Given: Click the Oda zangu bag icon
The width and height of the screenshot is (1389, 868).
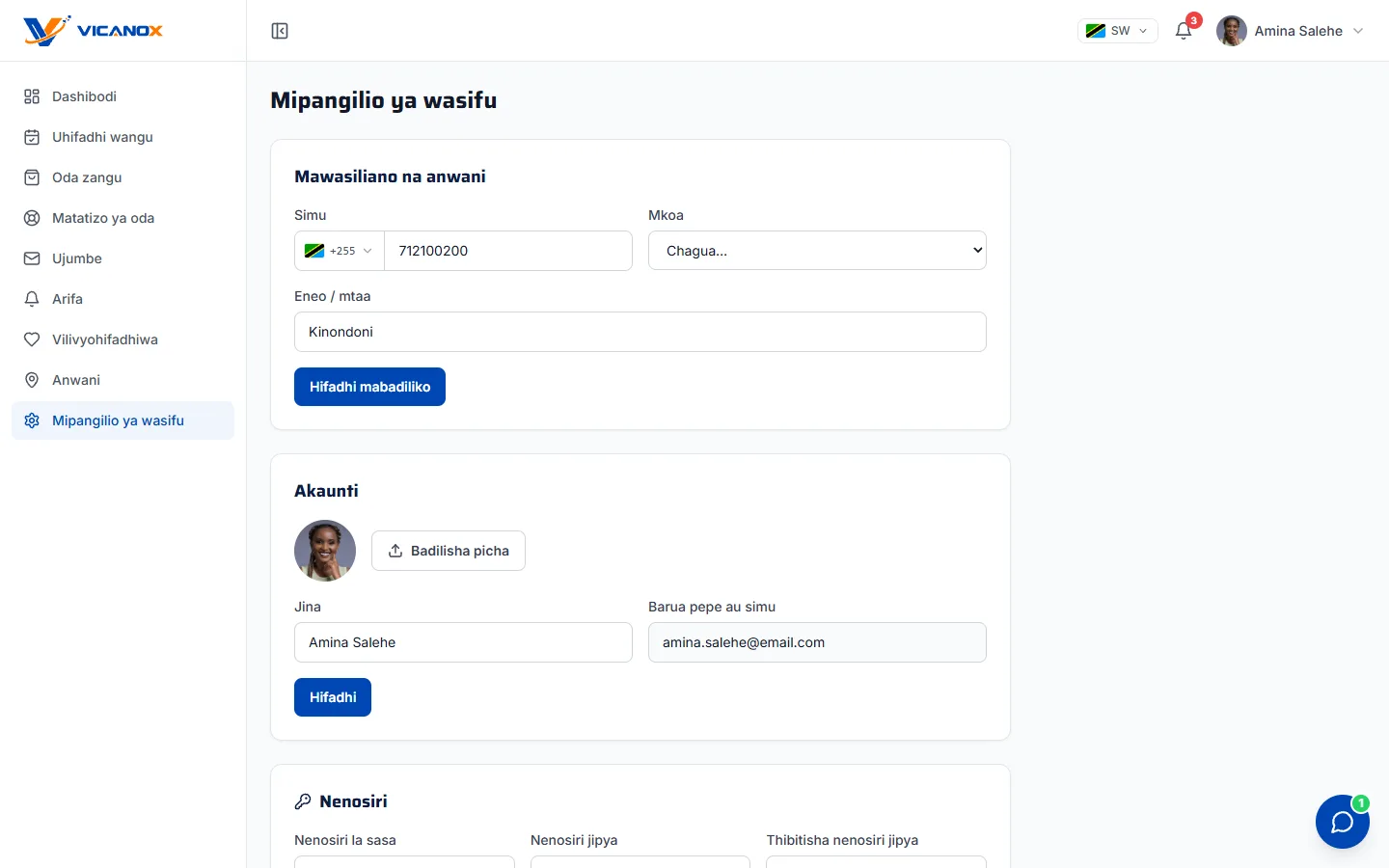Looking at the screenshot, I should pyautogui.click(x=32, y=177).
